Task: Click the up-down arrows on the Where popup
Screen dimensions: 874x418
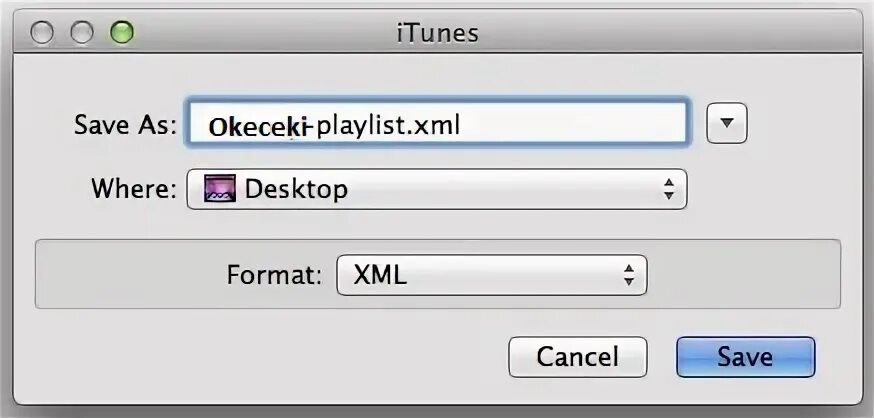Action: (x=668, y=189)
